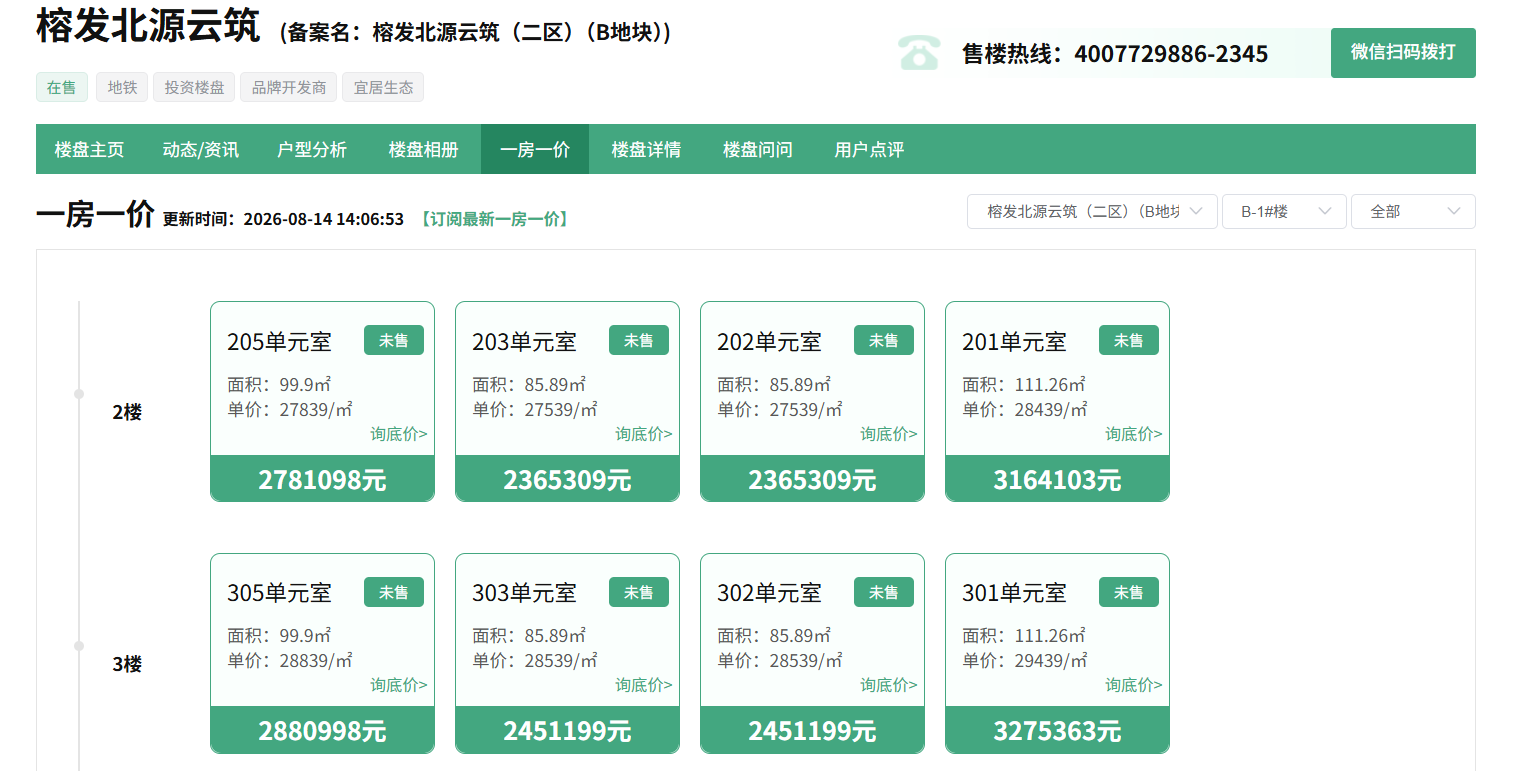
Task: Click the 205单元室 title
Action: point(279,342)
